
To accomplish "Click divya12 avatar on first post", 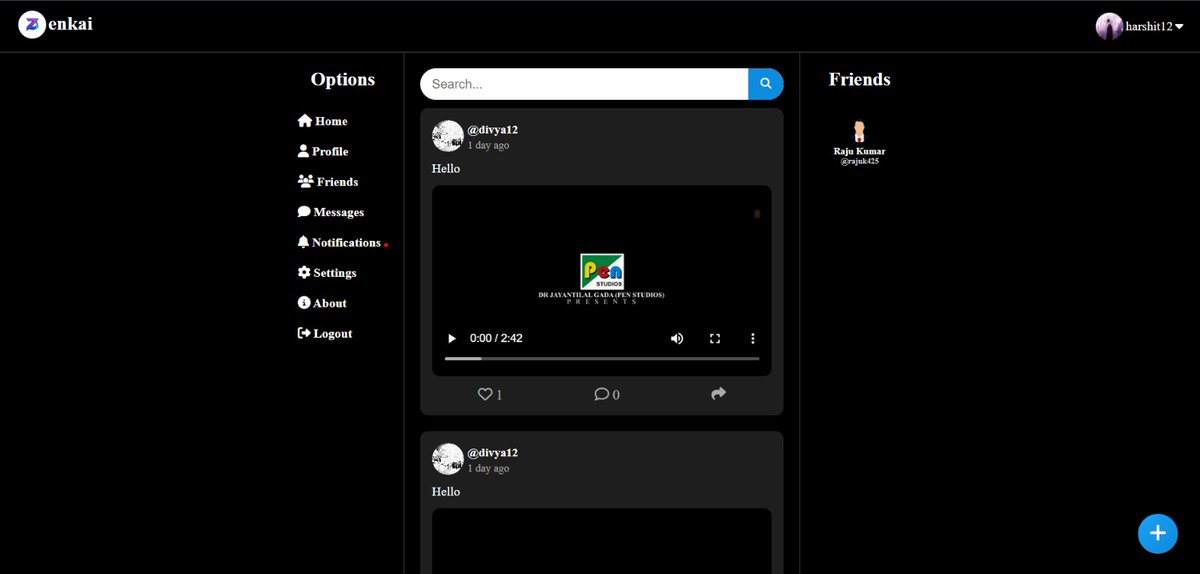I will (447, 136).
